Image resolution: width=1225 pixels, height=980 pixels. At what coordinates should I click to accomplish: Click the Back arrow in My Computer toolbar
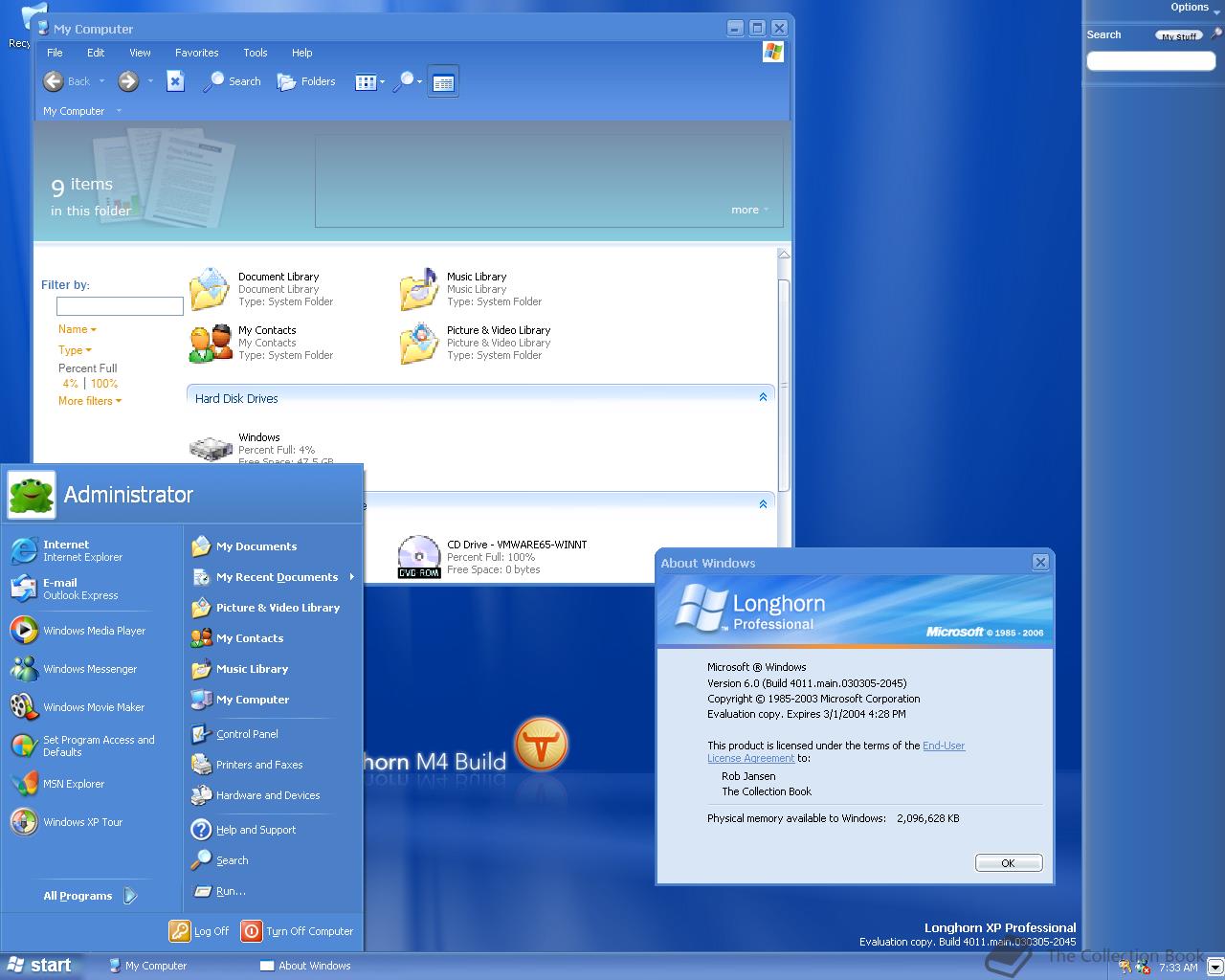[x=54, y=81]
